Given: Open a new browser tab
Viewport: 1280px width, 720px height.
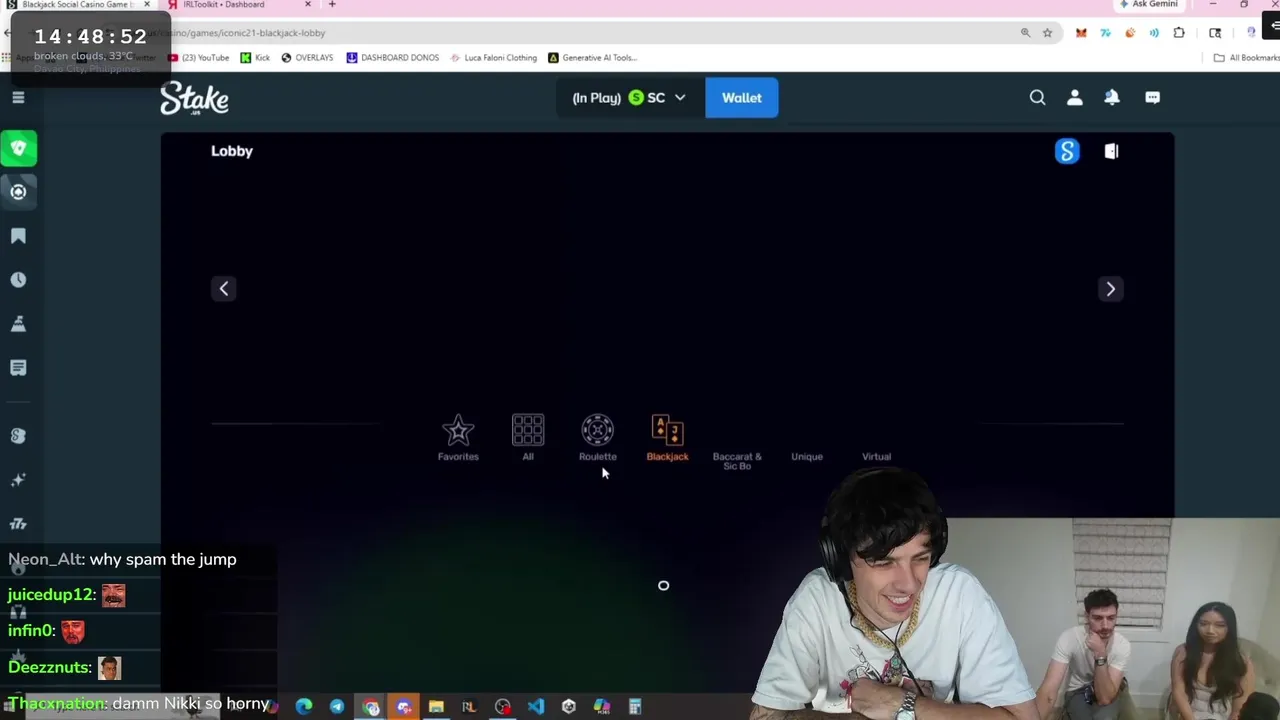Looking at the screenshot, I should point(332,4).
